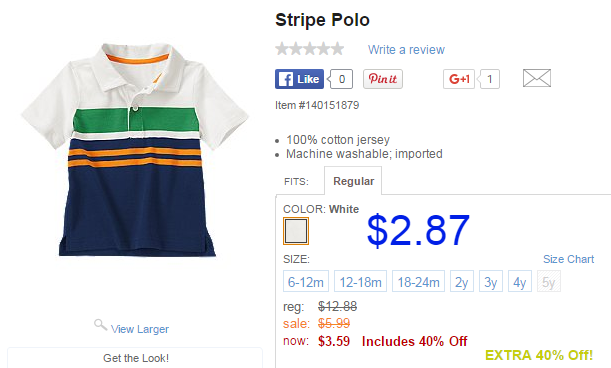Open the Size Chart link
The image size is (611, 368).
click(569, 259)
